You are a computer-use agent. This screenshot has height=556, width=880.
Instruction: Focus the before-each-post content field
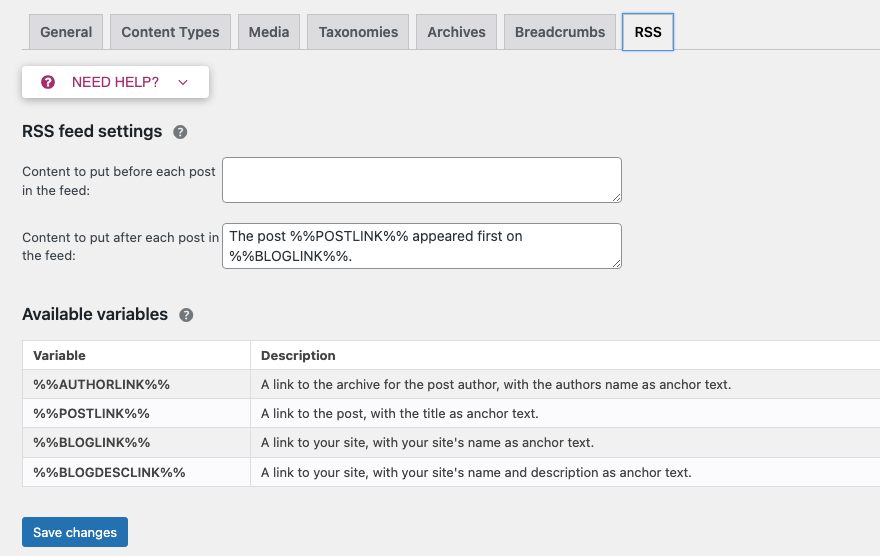[x=421, y=180]
